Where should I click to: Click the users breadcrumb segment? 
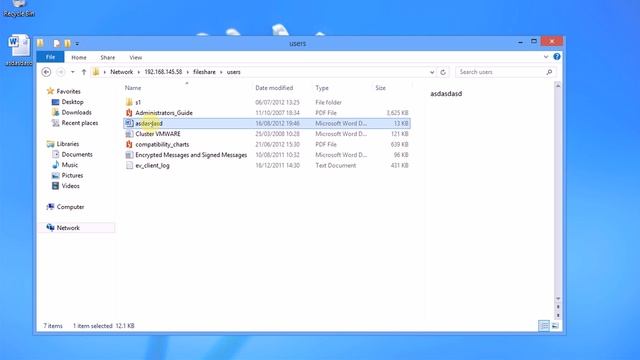[x=233, y=72]
